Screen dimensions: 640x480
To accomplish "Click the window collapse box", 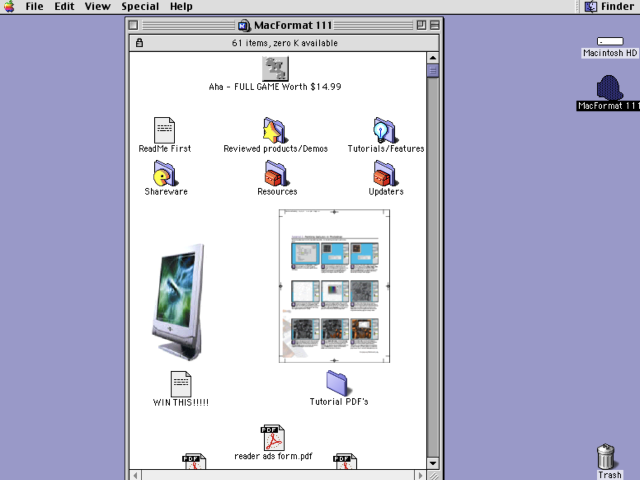I will (x=435, y=25).
